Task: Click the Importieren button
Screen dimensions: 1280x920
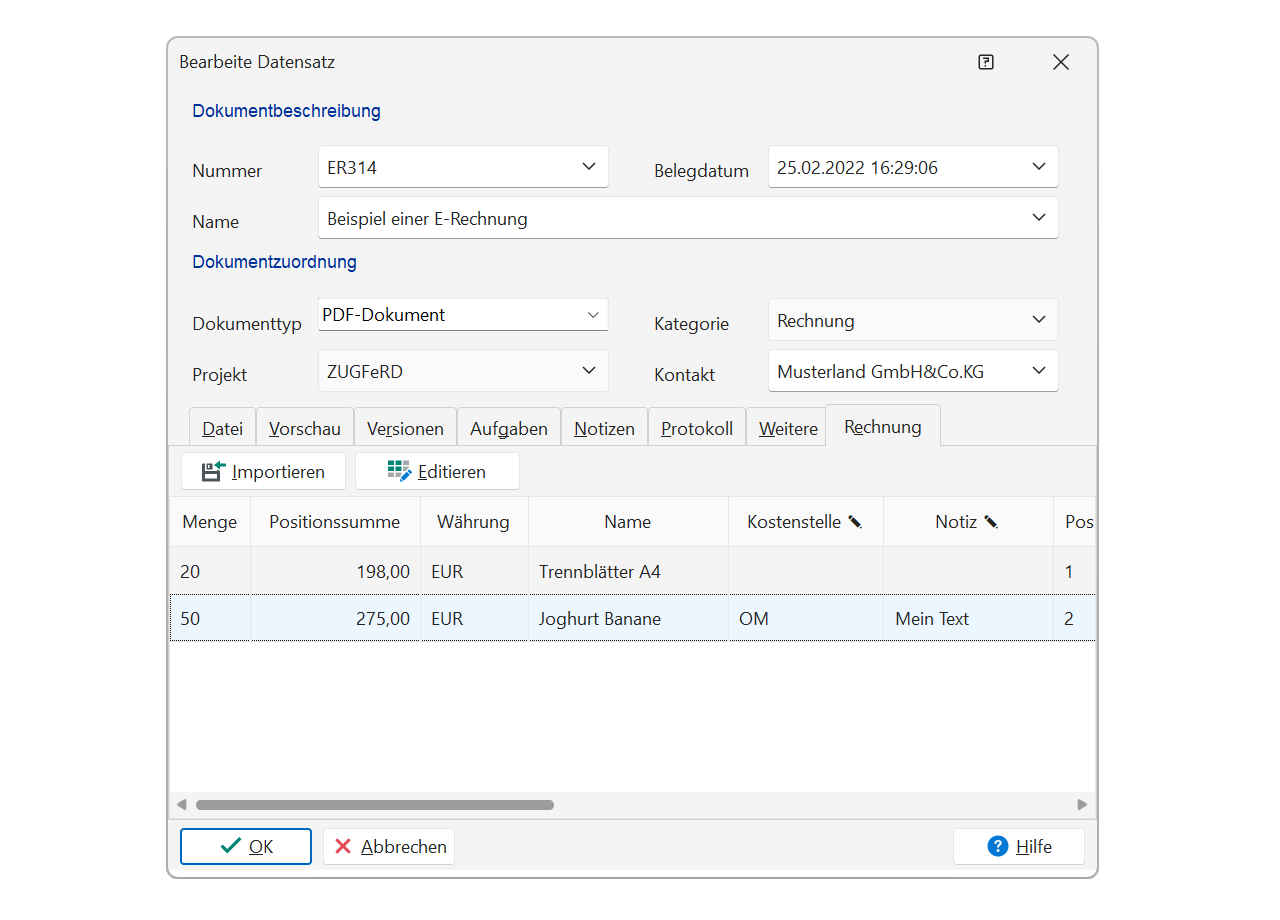Action: click(263, 471)
